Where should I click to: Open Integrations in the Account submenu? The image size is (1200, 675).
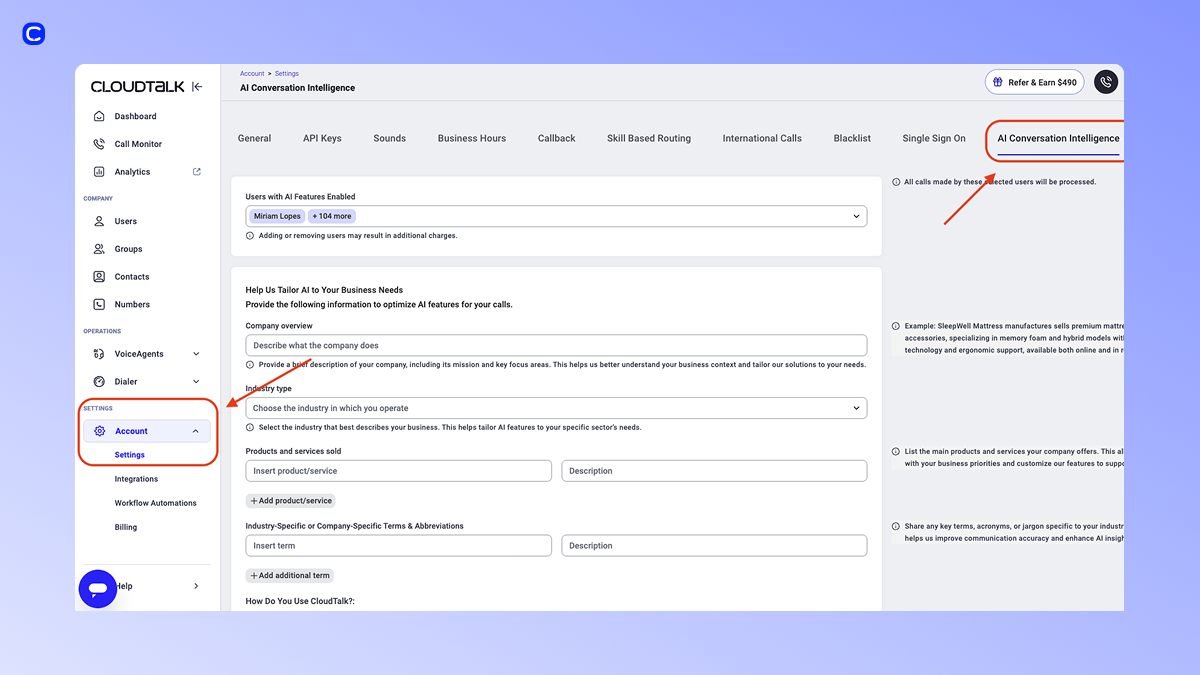136,479
